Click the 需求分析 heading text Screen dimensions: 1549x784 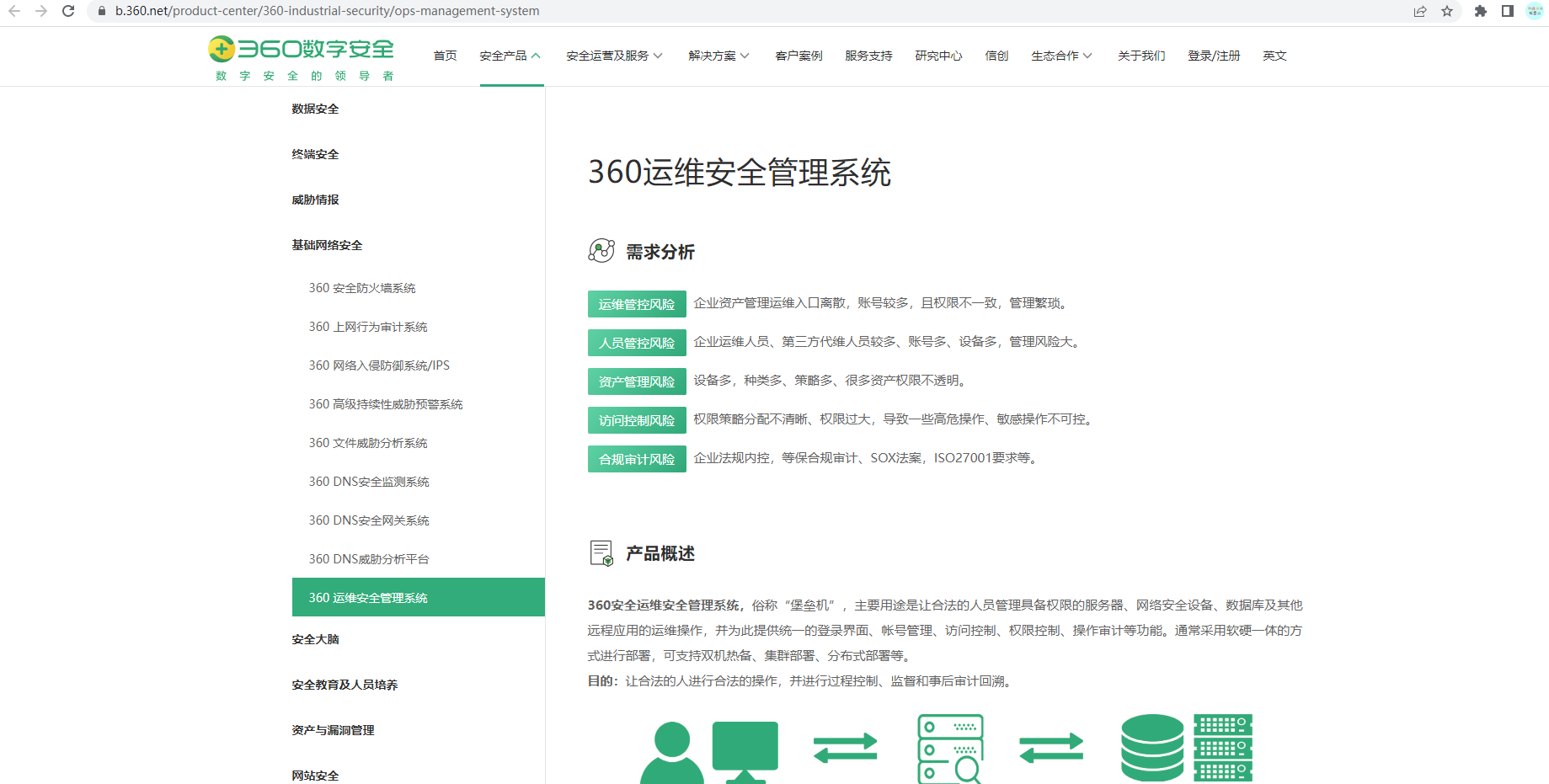(x=660, y=252)
